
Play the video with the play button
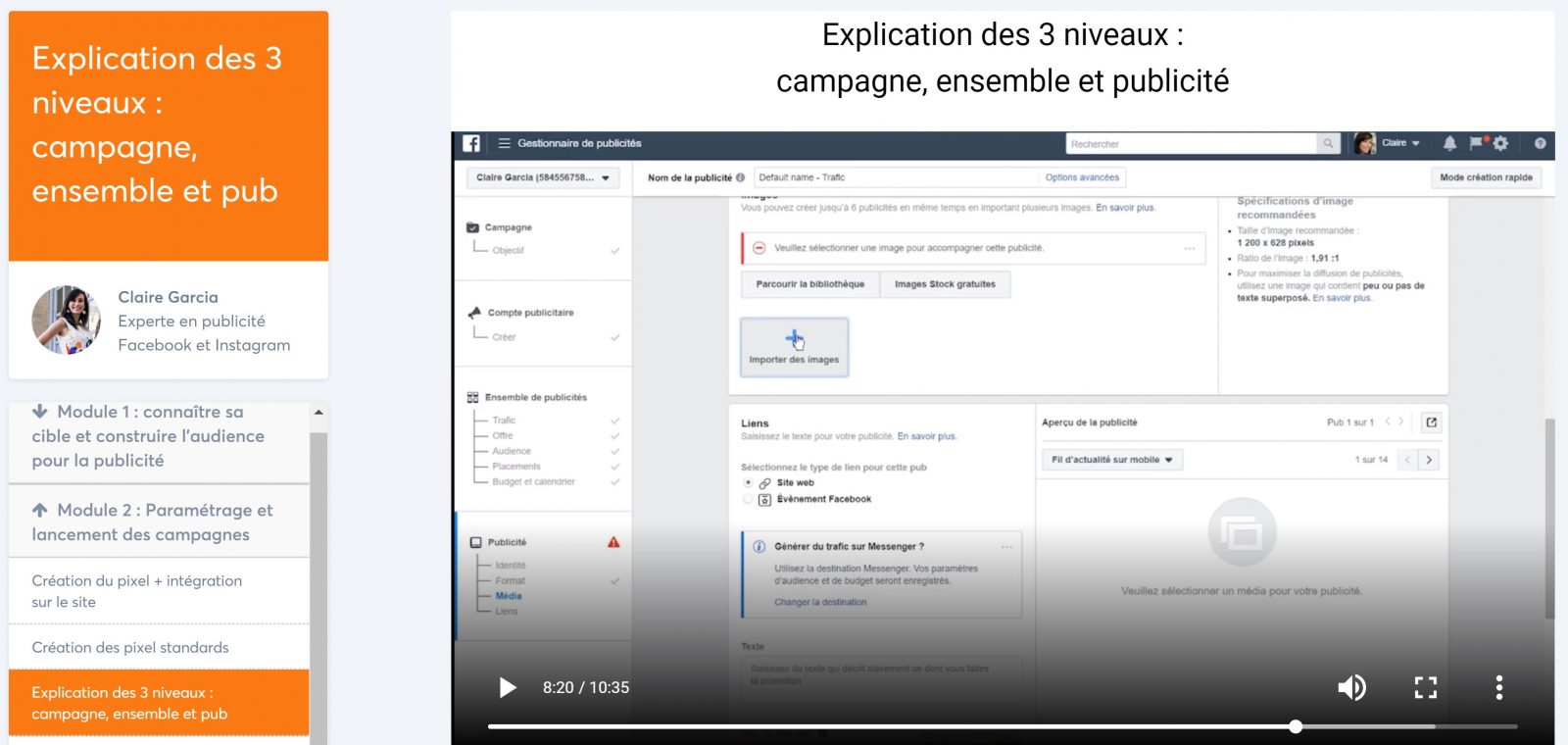pos(508,688)
